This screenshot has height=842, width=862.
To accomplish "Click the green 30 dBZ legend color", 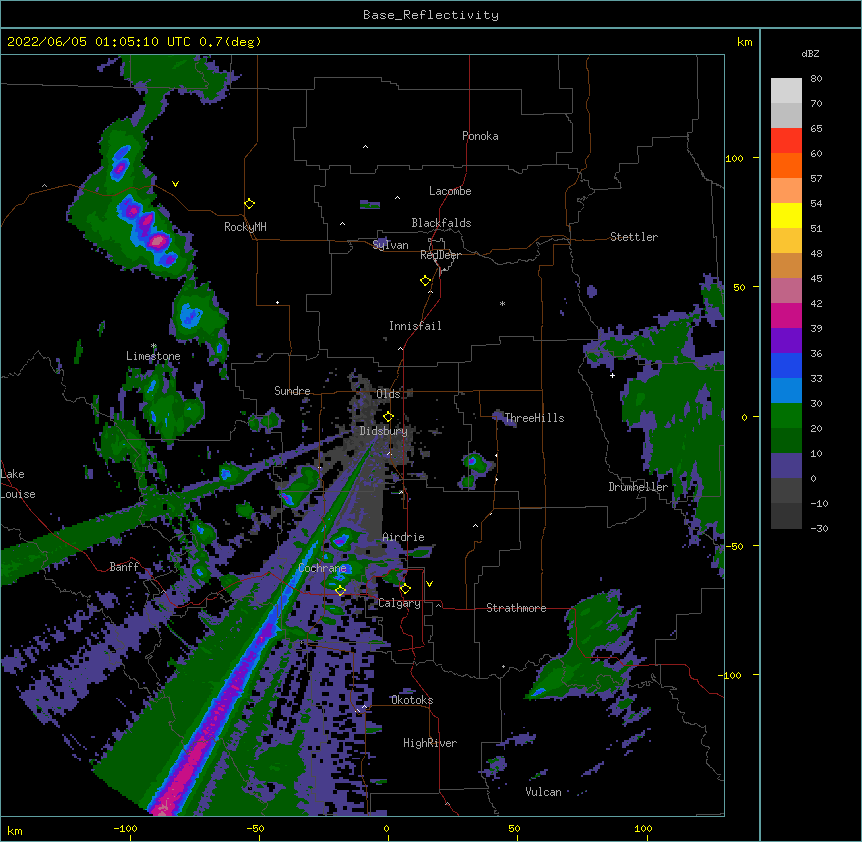I will (x=786, y=415).
